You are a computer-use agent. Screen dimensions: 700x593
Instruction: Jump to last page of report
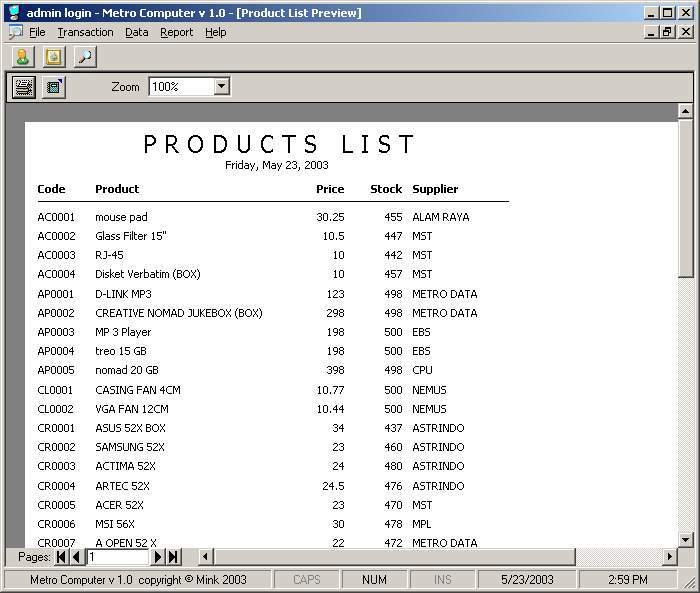[173, 557]
